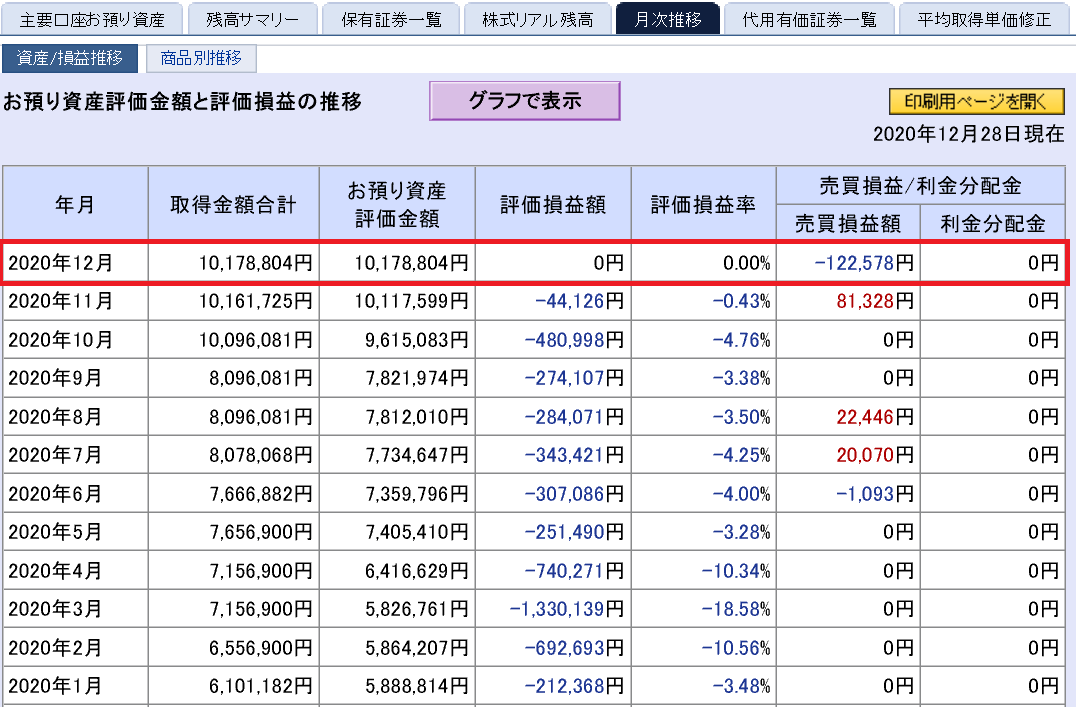Open the 代用有価証券一覧 tab
This screenshot has width=1076, height=707.
(809, 18)
